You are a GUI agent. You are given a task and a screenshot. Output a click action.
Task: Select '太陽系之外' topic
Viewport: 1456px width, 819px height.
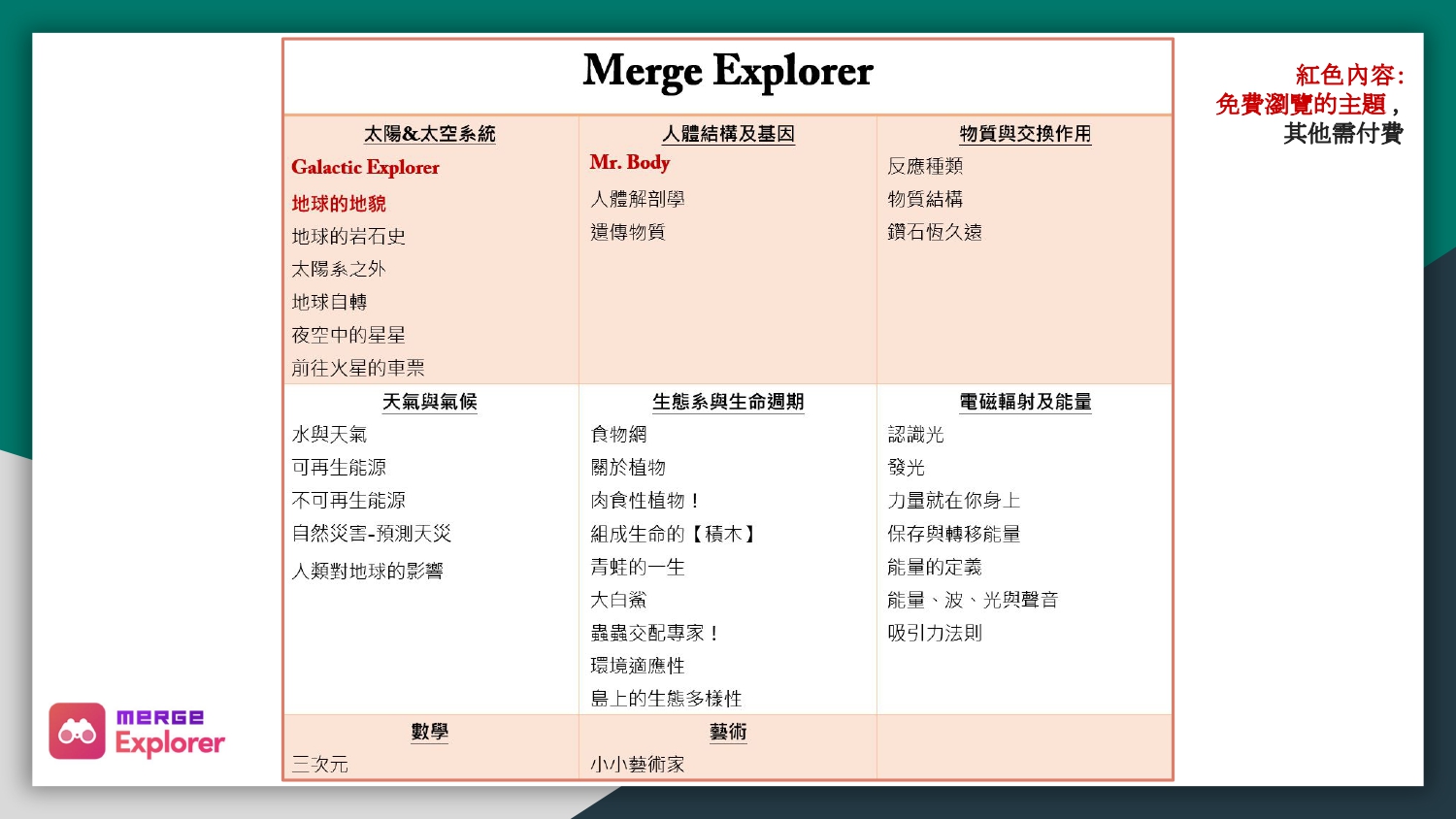pos(339,270)
